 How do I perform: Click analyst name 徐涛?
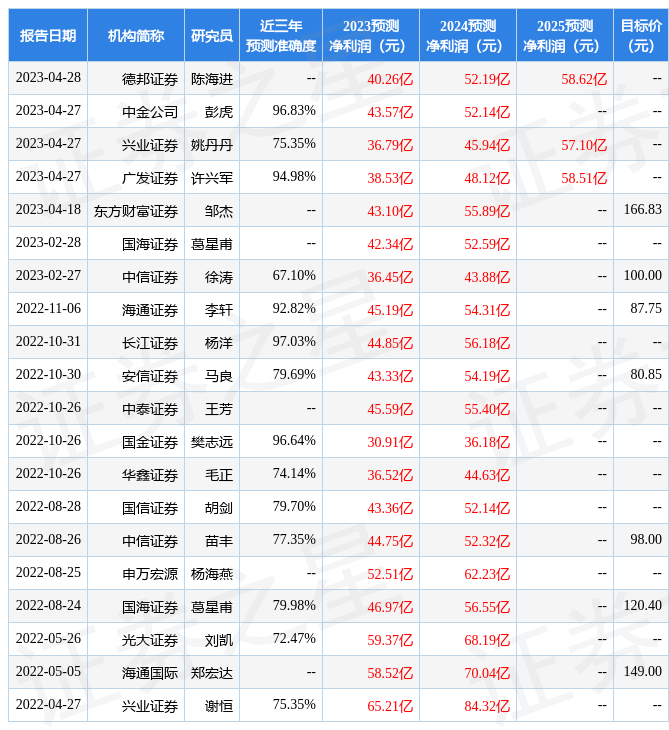pyautogui.click(x=219, y=277)
